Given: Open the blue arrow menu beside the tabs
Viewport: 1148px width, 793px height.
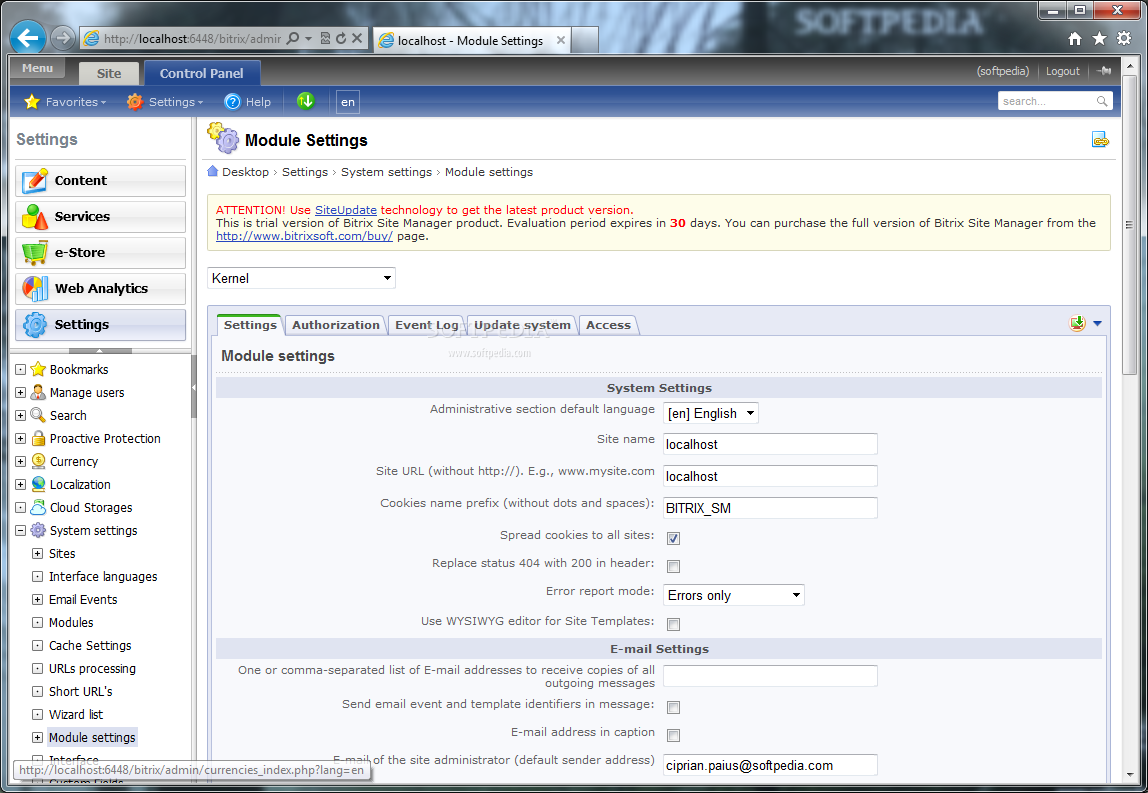Looking at the screenshot, I should pyautogui.click(x=1097, y=323).
